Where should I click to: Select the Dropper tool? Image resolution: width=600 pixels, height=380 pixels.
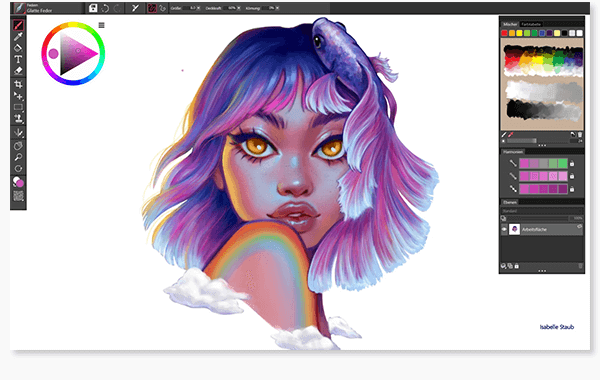point(18,36)
